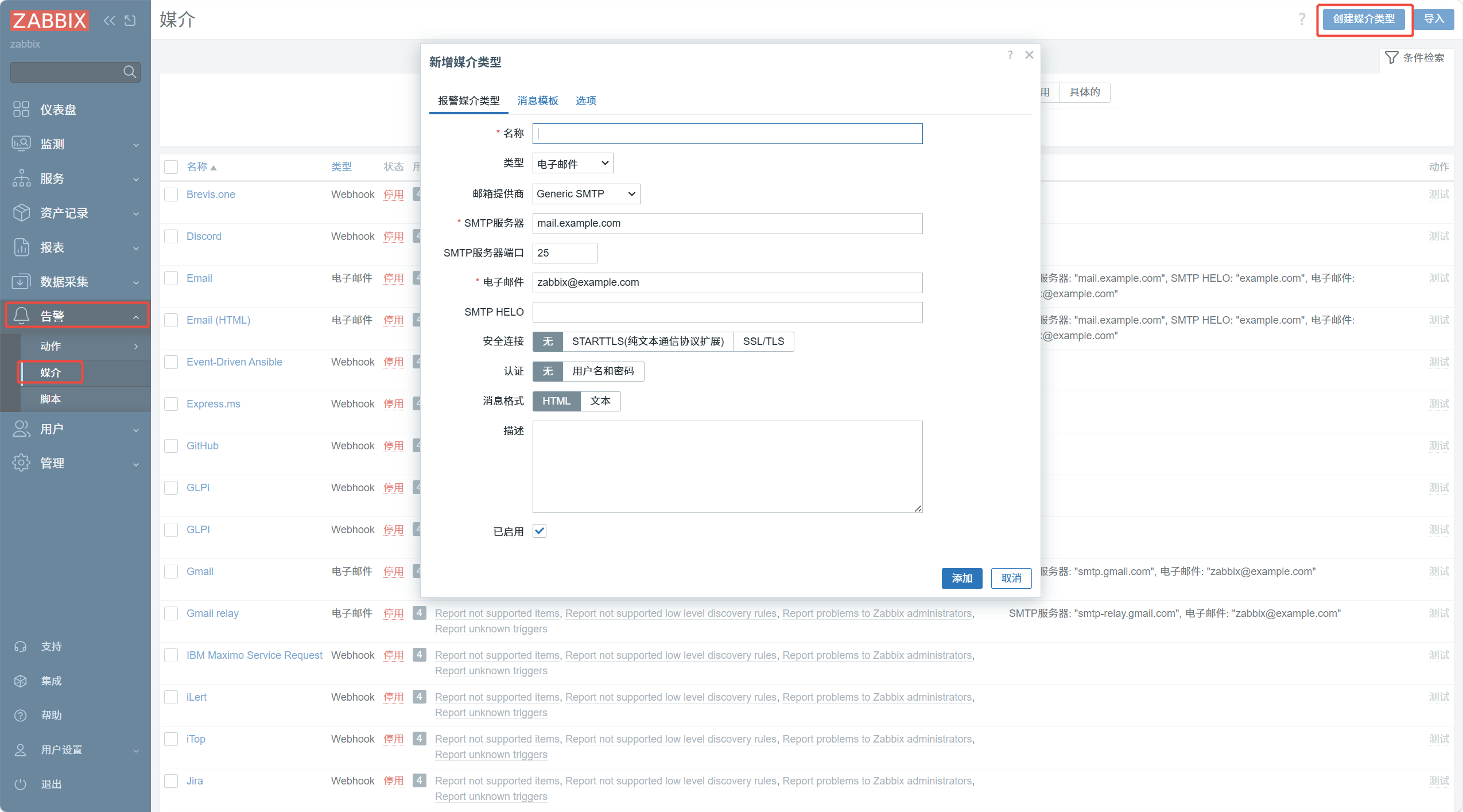Click the 数据采集 data collection icon
The image size is (1463, 812).
[21, 281]
